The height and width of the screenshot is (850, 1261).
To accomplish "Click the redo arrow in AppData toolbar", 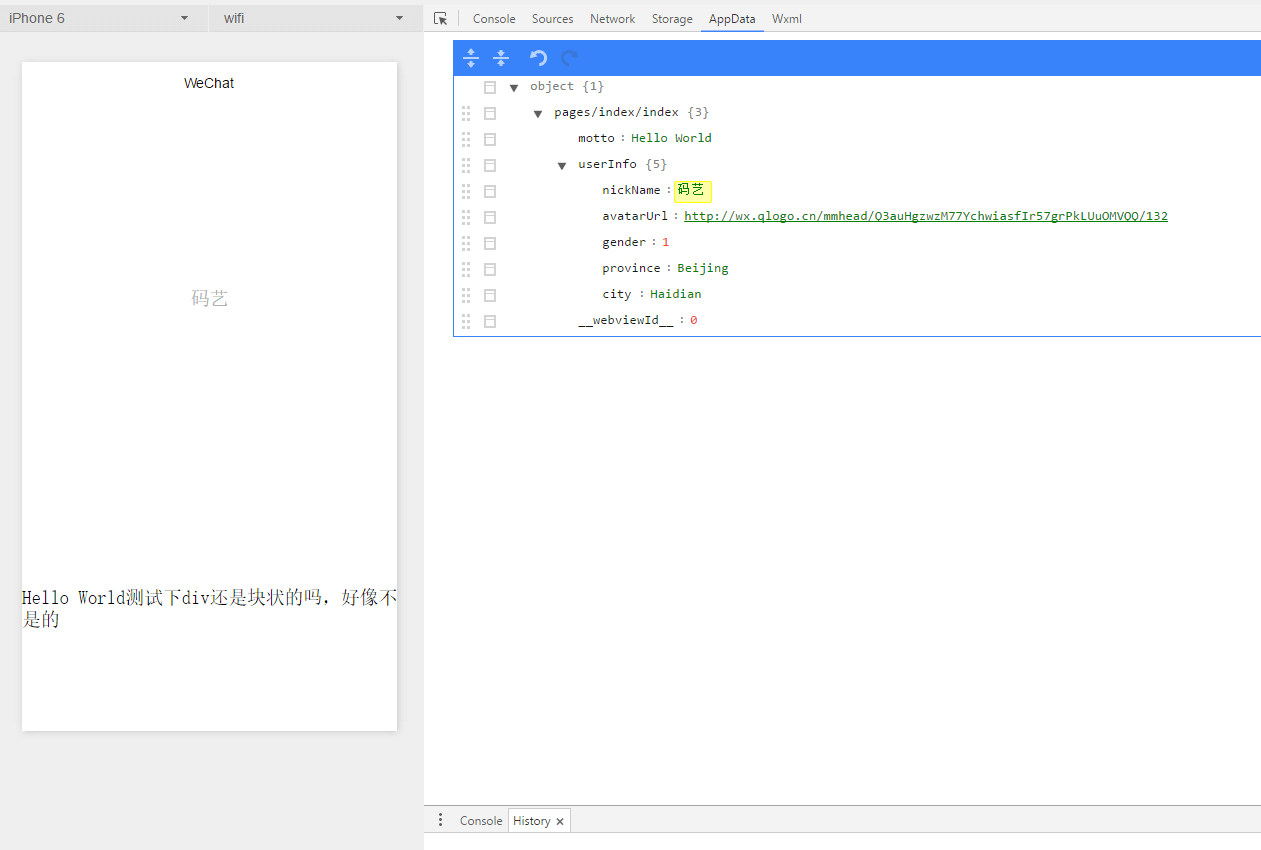I will (x=570, y=58).
